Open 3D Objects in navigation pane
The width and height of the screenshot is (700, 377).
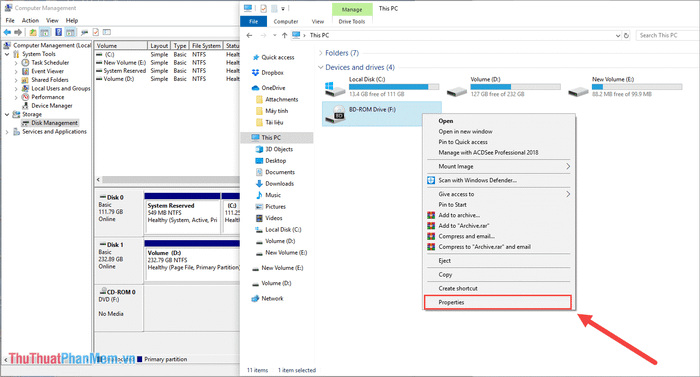point(279,149)
